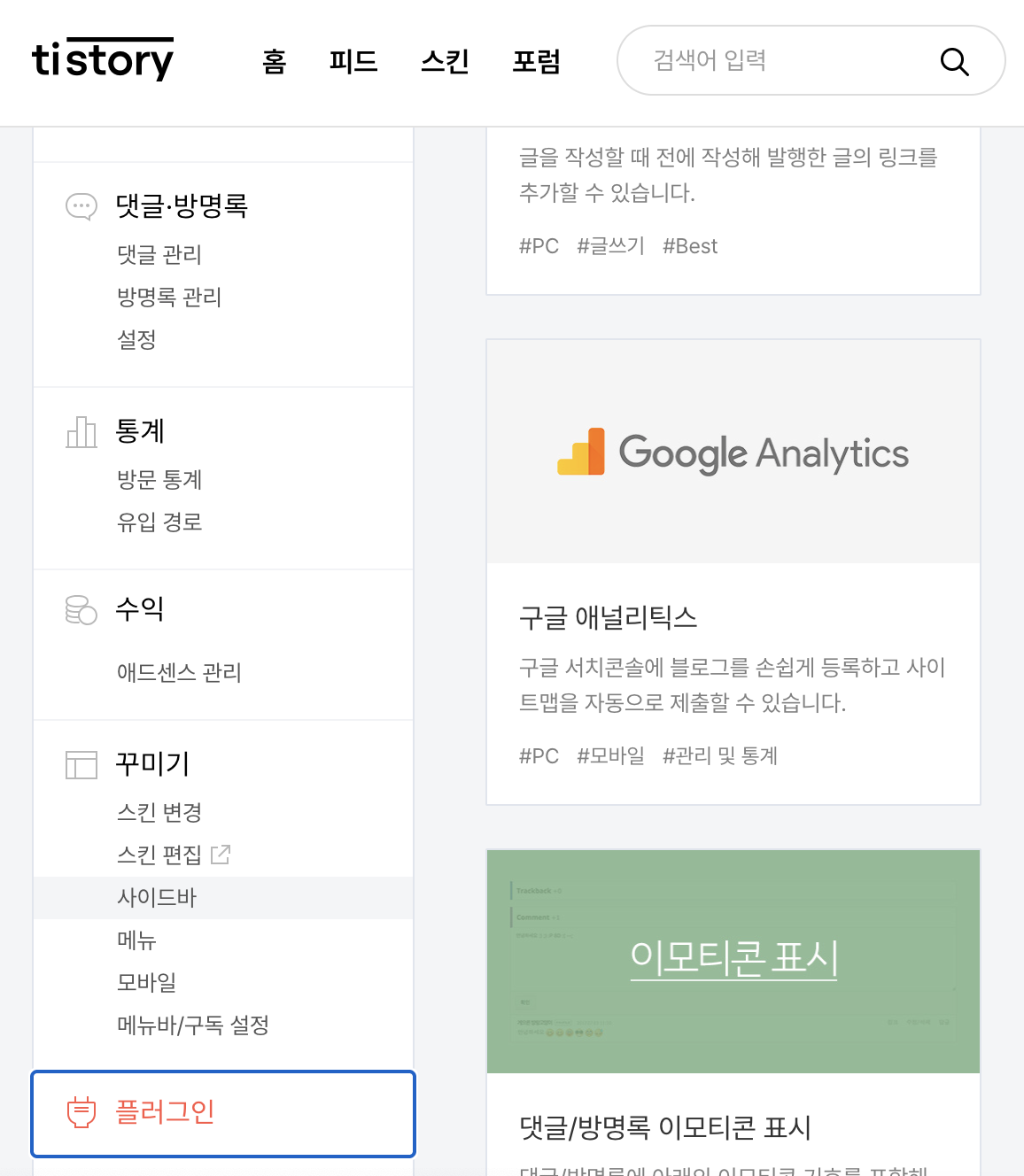Open 방문 통계 page
Viewport: 1024px width, 1176px height.
159,479
